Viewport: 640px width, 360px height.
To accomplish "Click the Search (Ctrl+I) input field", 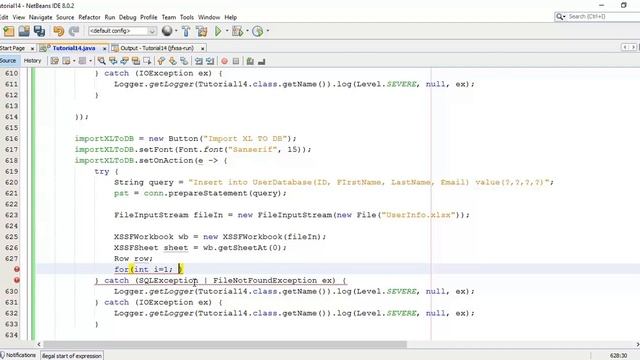I will coord(603,17).
